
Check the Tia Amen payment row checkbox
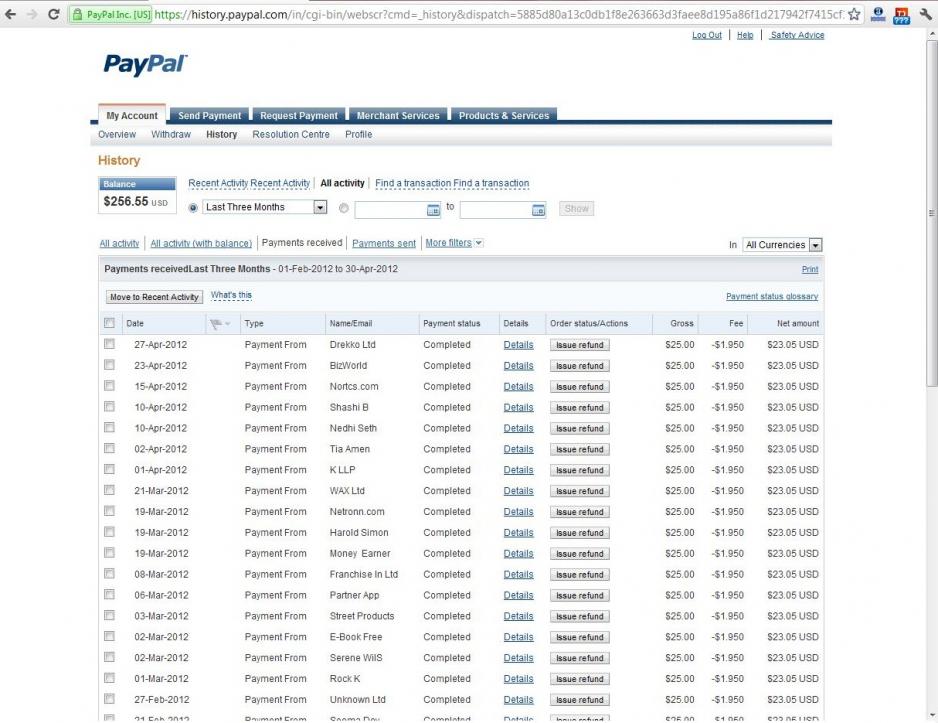tap(109, 449)
